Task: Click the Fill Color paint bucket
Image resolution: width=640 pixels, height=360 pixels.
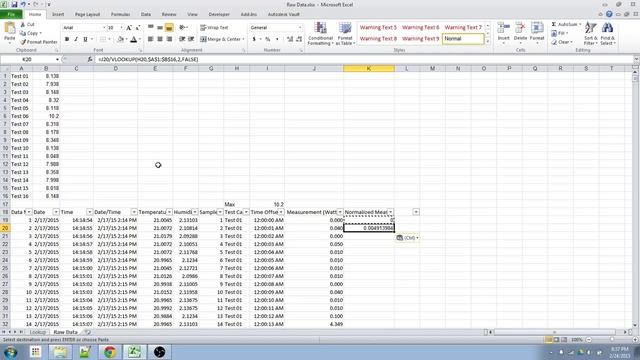Action: tap(120, 39)
